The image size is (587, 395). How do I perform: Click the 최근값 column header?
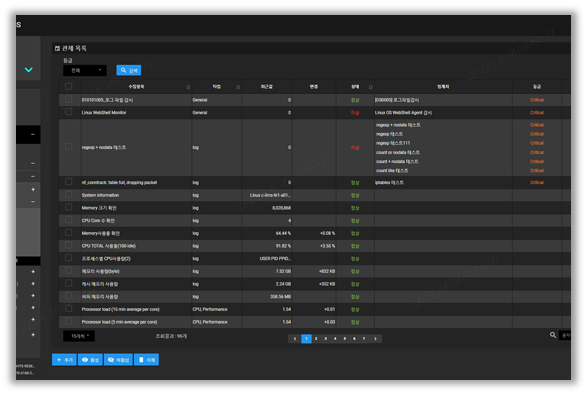coord(267,87)
